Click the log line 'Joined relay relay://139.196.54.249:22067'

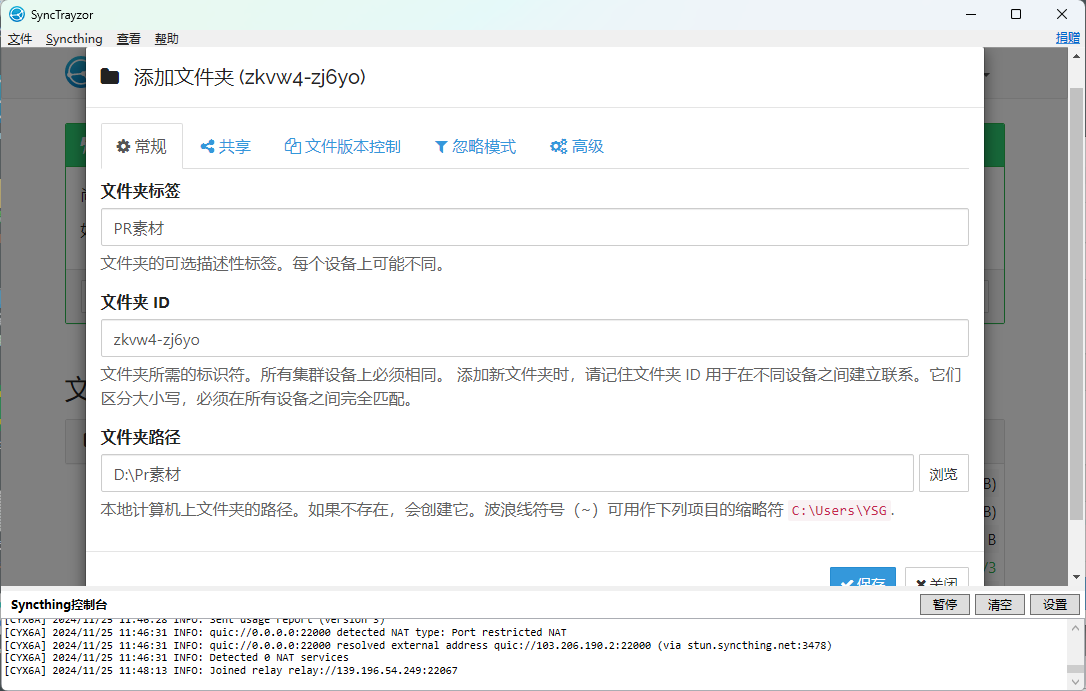231,670
